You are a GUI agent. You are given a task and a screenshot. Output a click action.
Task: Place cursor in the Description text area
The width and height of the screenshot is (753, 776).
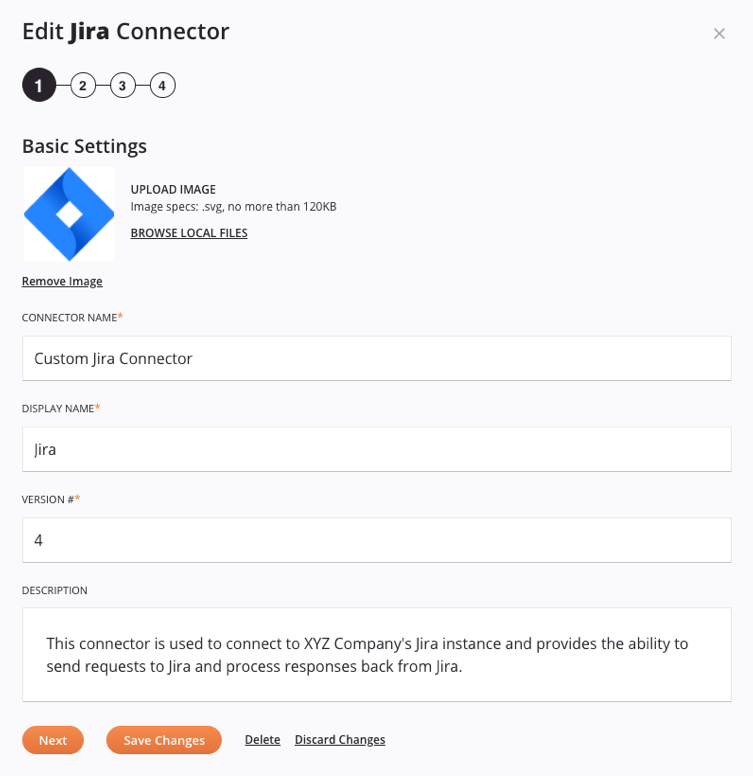376,654
